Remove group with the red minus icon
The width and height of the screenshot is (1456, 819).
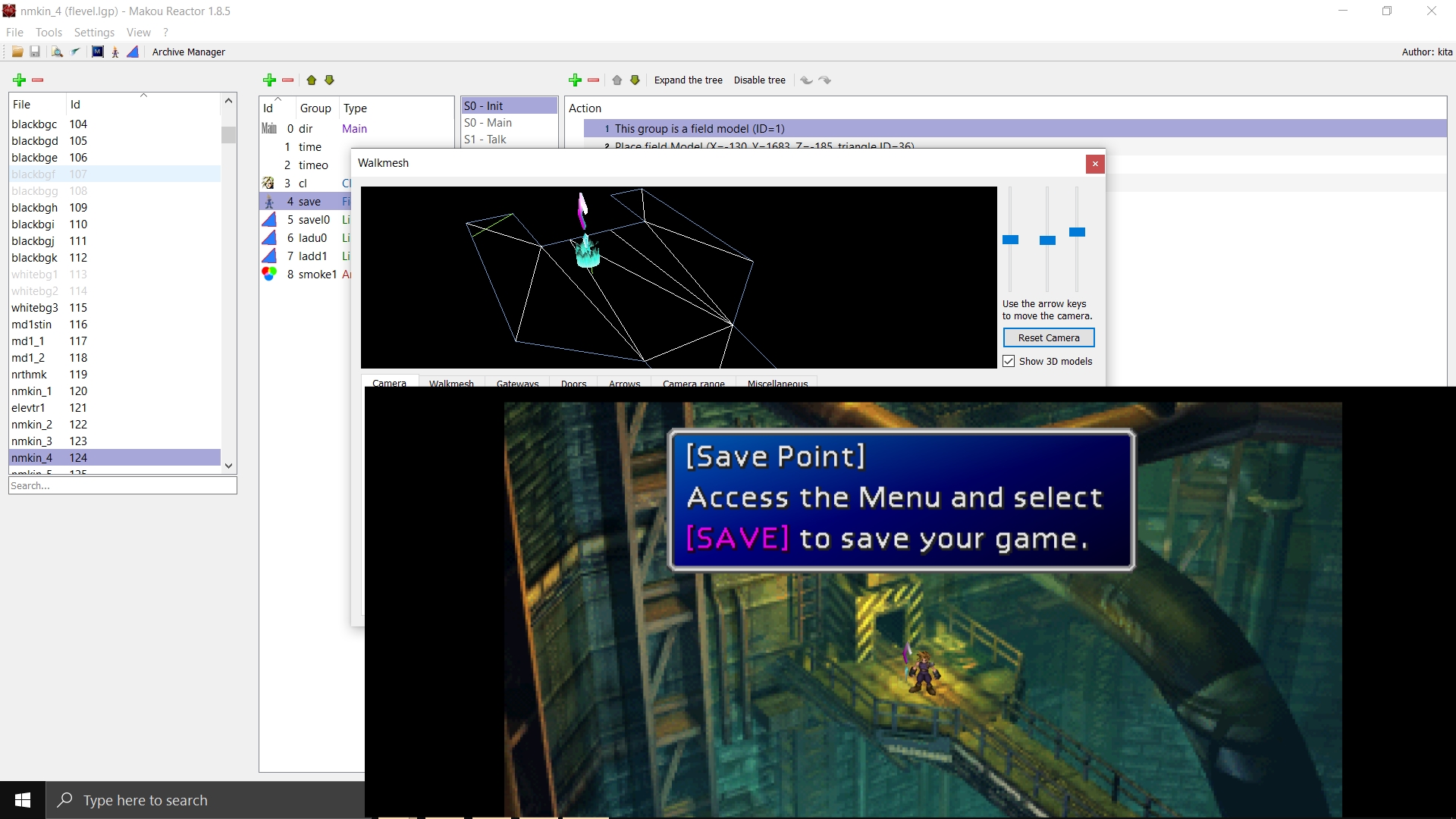[x=287, y=80]
